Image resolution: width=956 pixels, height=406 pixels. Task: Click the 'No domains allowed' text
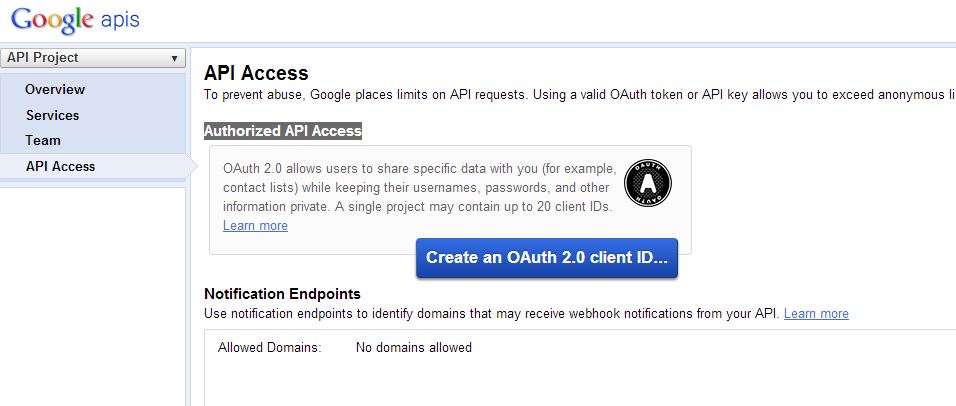pyautogui.click(x=413, y=347)
